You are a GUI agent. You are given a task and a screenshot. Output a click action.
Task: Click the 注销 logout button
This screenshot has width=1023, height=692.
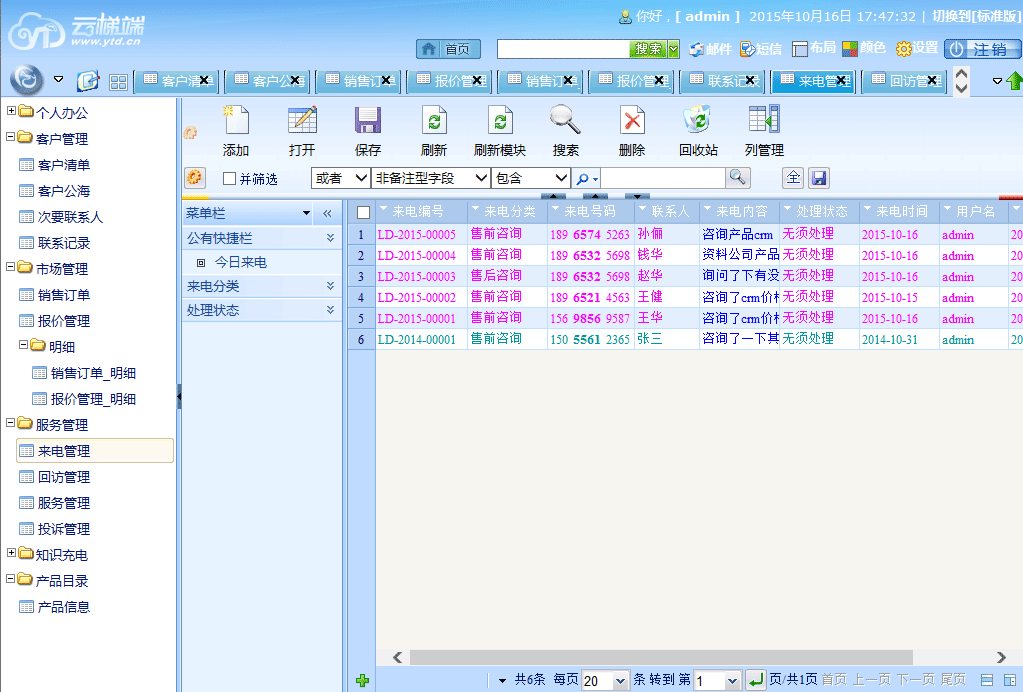(x=981, y=49)
